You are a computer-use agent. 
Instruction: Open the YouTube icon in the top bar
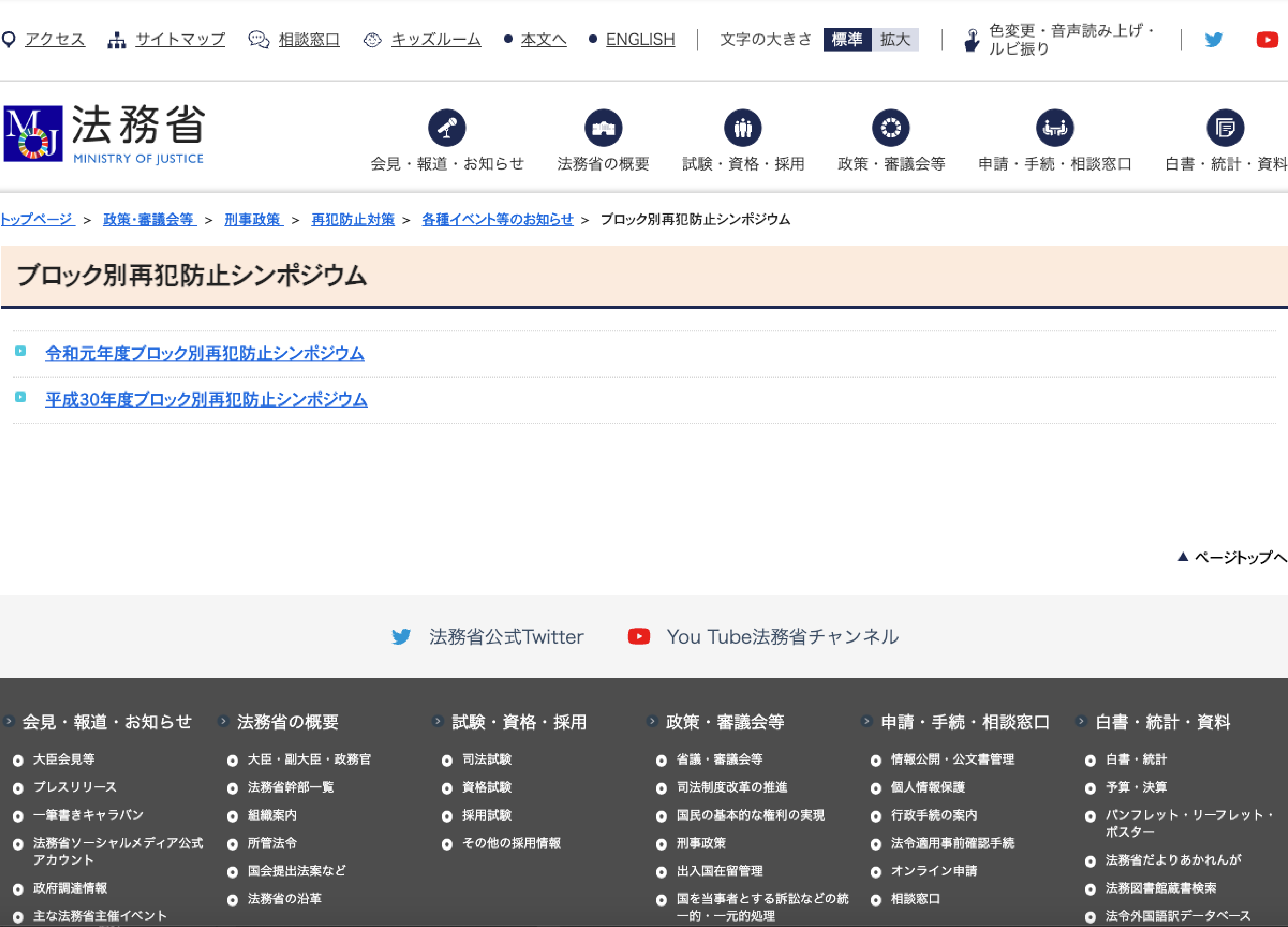click(1267, 40)
